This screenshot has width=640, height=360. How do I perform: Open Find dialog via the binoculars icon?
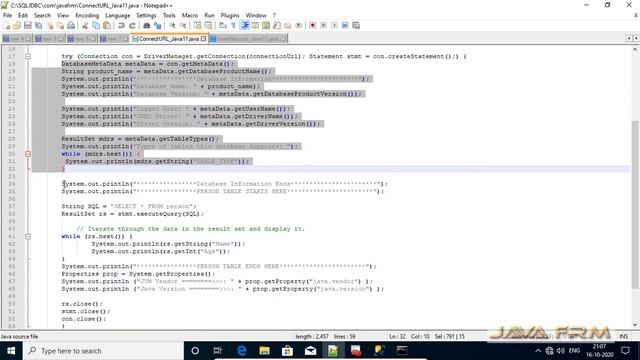147,25
